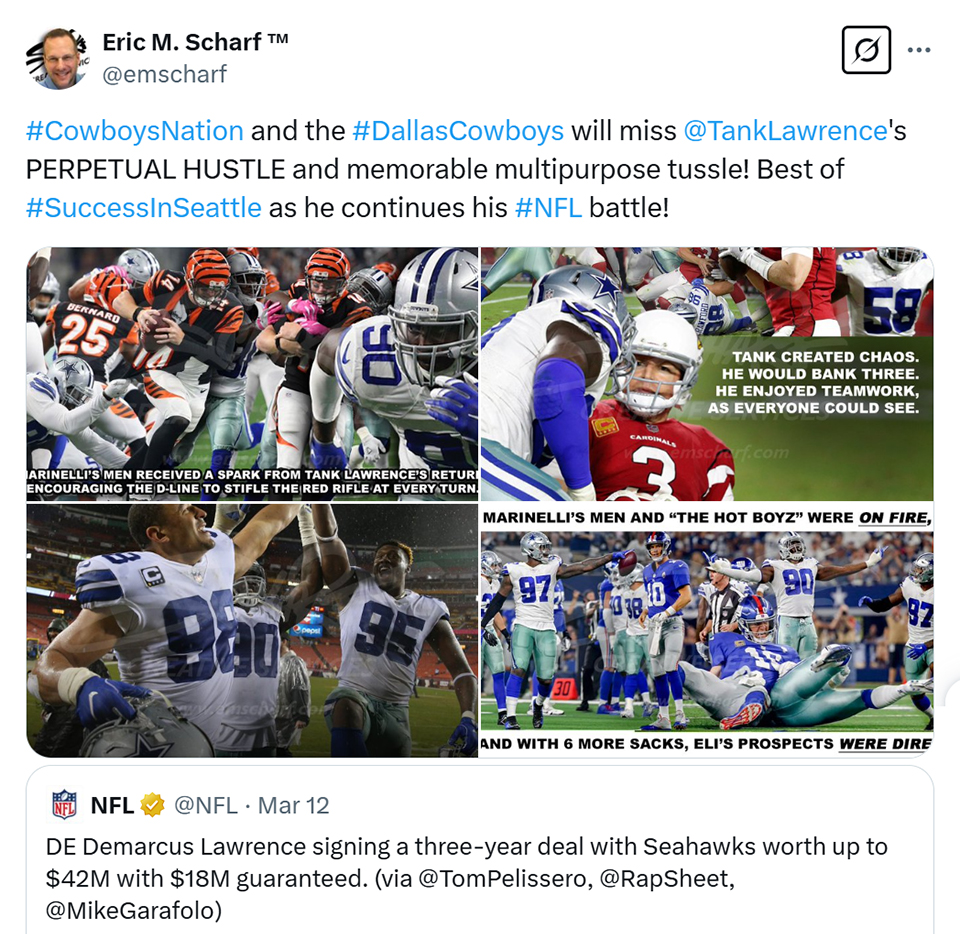View the photo of players 98 and 95
Image resolution: width=960 pixels, height=934 pixels.
coord(252,630)
